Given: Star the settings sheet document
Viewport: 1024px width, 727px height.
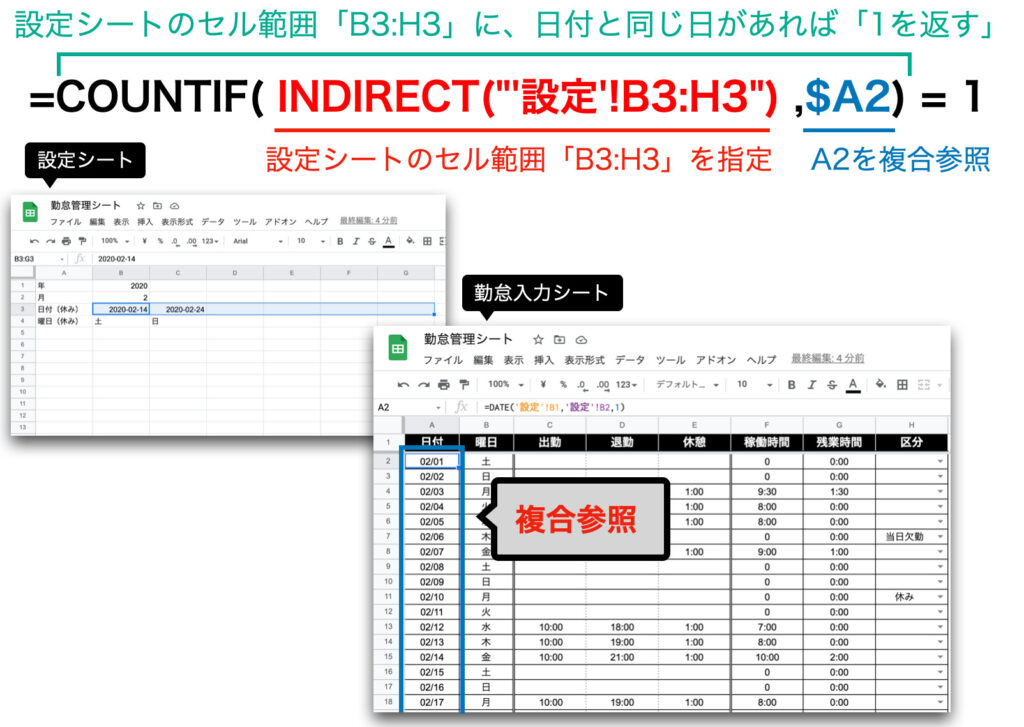Looking at the screenshot, I should coord(140,206).
